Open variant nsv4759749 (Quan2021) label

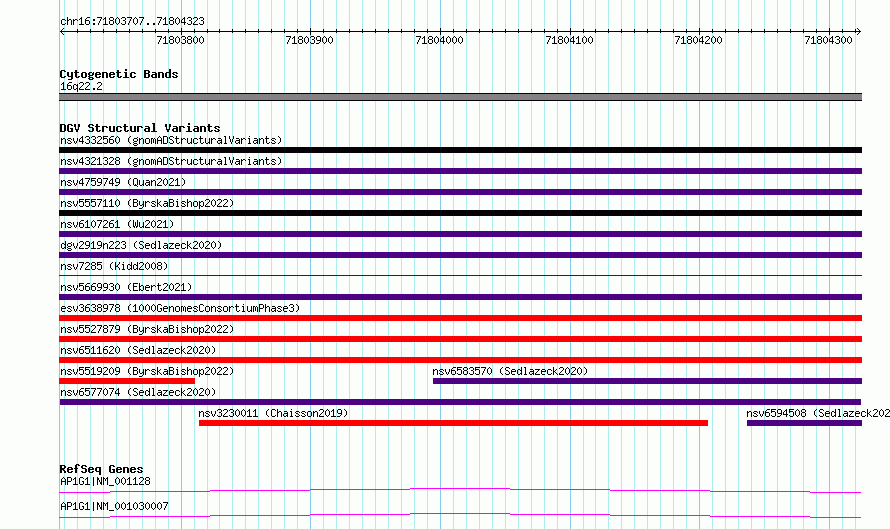click(x=123, y=182)
